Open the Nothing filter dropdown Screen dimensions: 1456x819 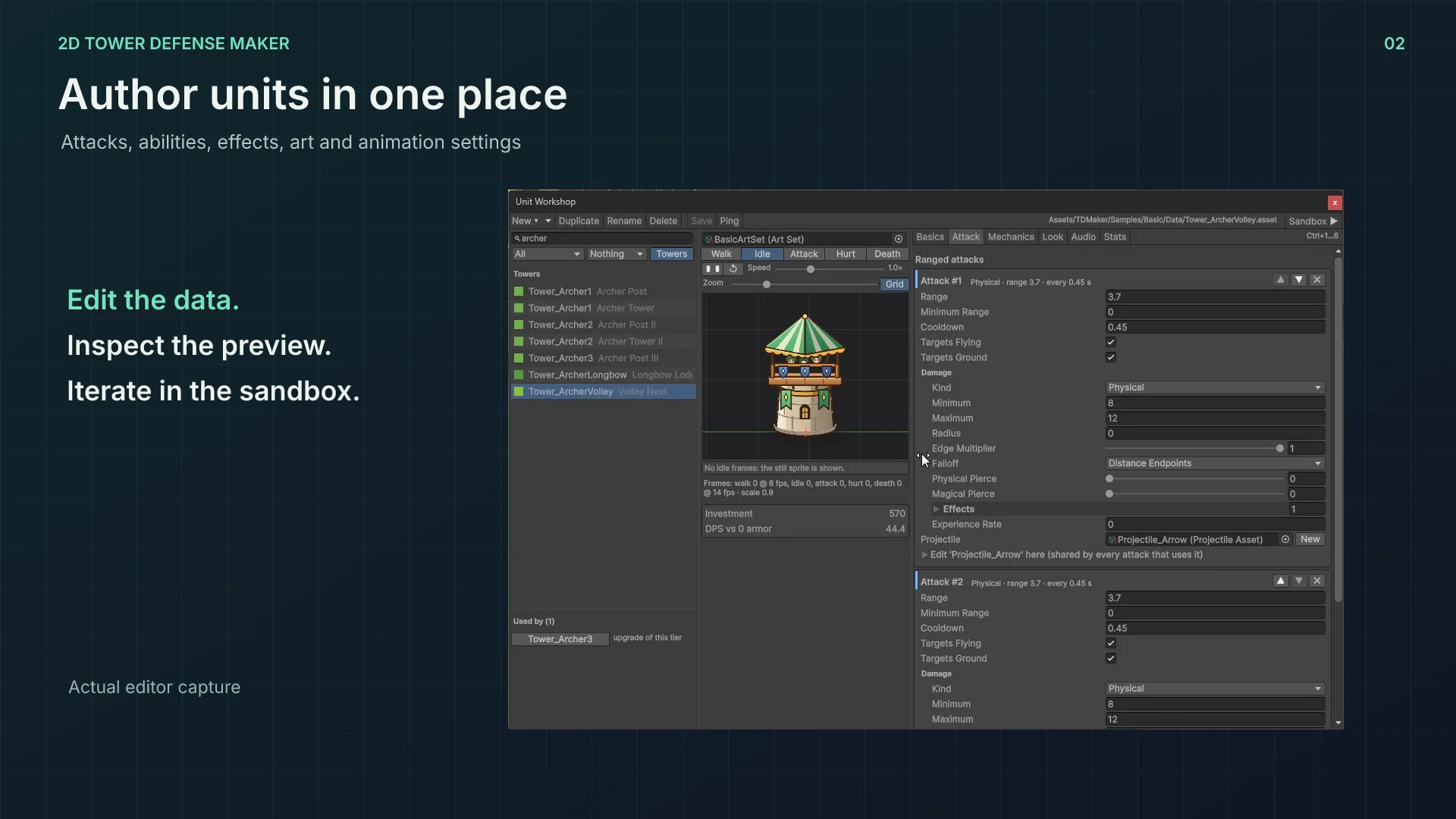click(617, 254)
